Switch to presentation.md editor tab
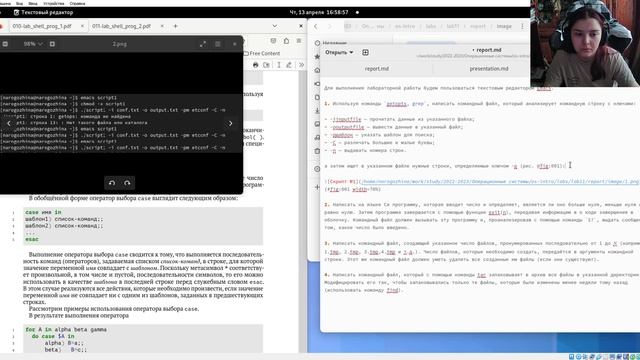 [x=489, y=69]
